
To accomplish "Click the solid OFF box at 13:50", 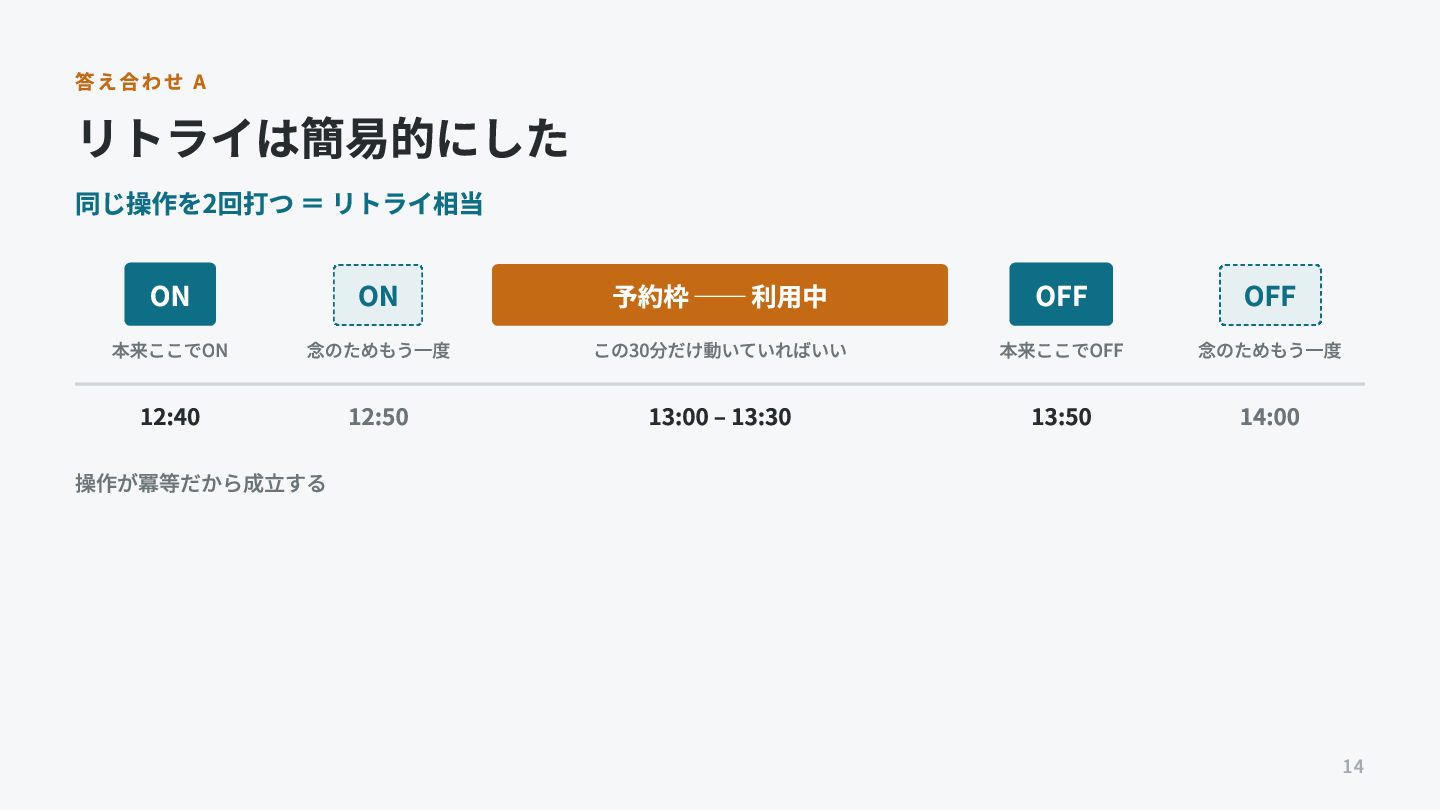I will pyautogui.click(x=1061, y=294).
